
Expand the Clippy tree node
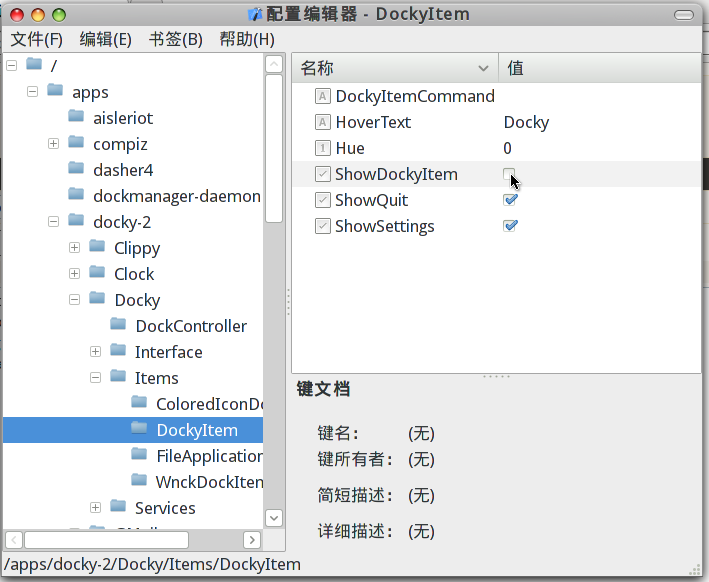(75, 248)
